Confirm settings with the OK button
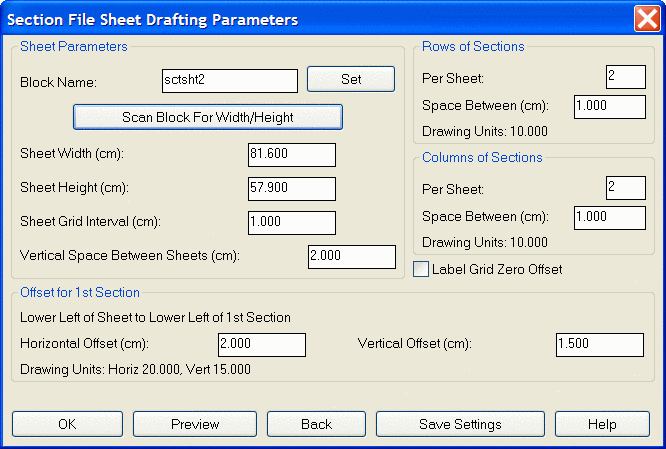Screen dimensions: 666x449 pyautogui.click(x=68, y=424)
